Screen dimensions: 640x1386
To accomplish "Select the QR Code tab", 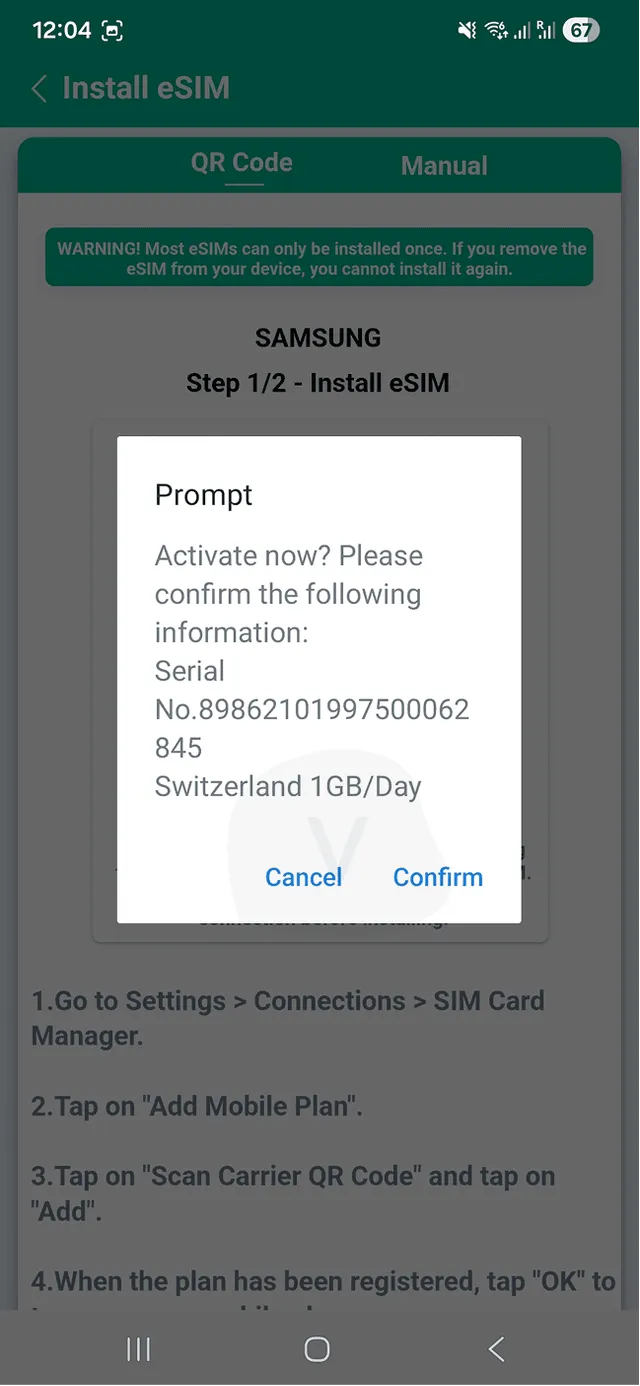I will coord(241,165).
